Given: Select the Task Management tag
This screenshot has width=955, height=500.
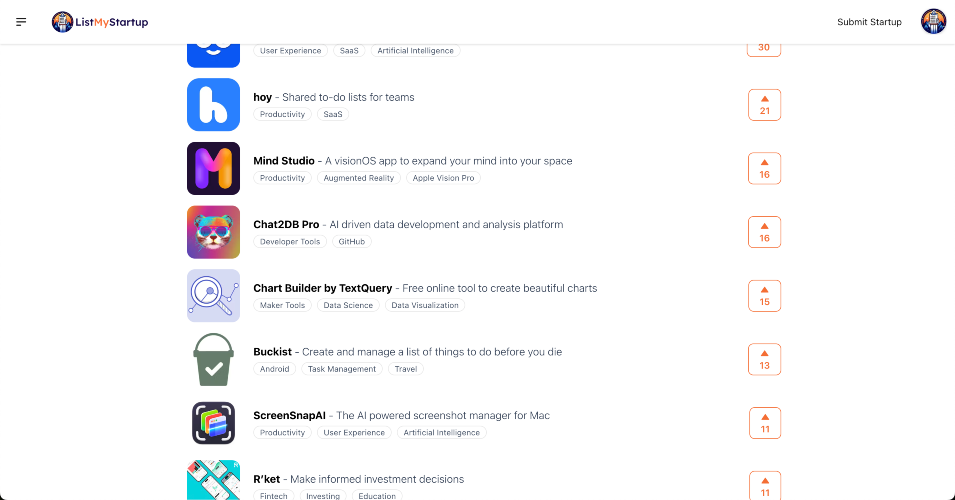Looking at the screenshot, I should pyautogui.click(x=342, y=369).
